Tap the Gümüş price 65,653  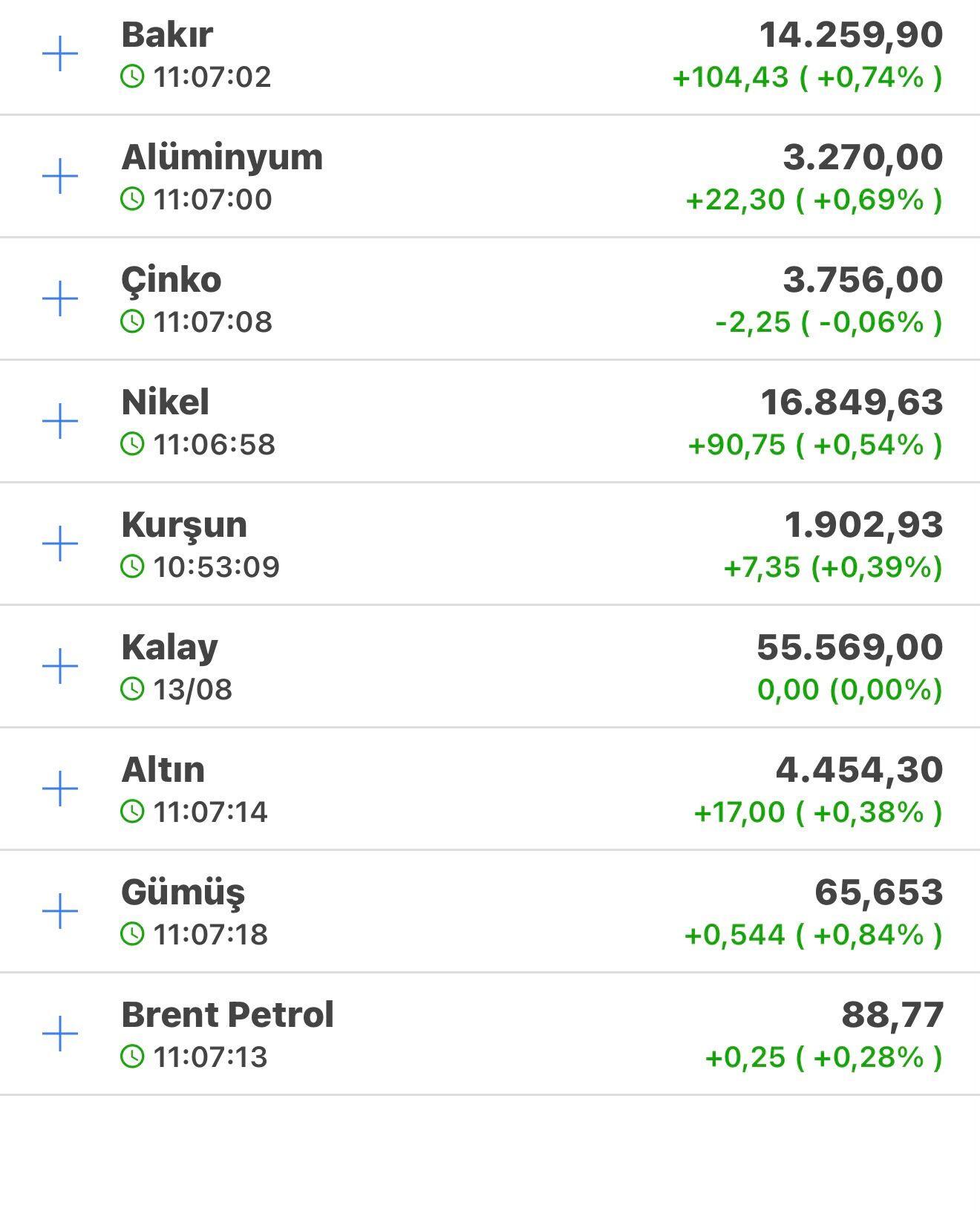click(878, 892)
